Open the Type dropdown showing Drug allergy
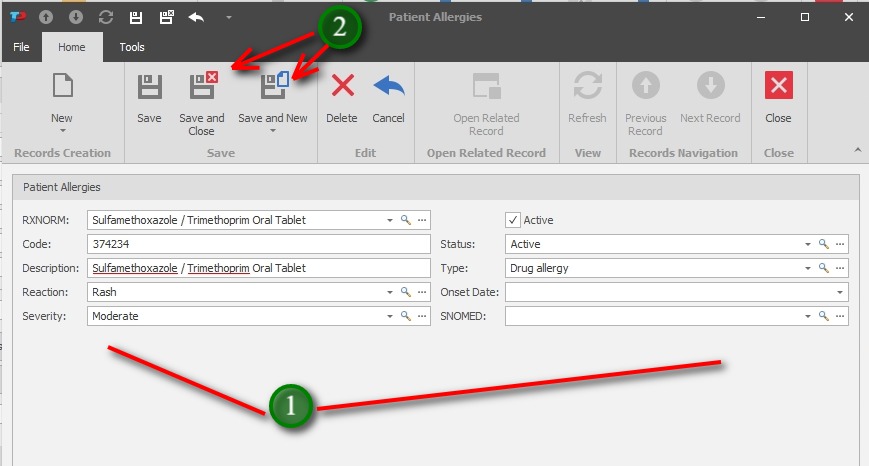The image size is (869, 466). tap(807, 268)
